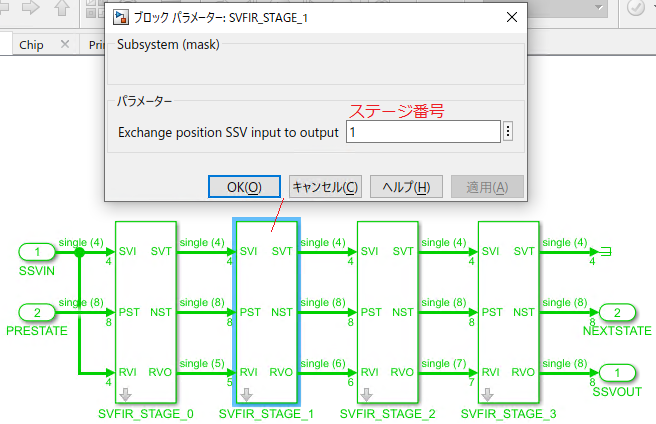Click the look-under-mask arrow on SVFIR_STAGE_0
Screen dimensions: 656x424
[x=125, y=394]
